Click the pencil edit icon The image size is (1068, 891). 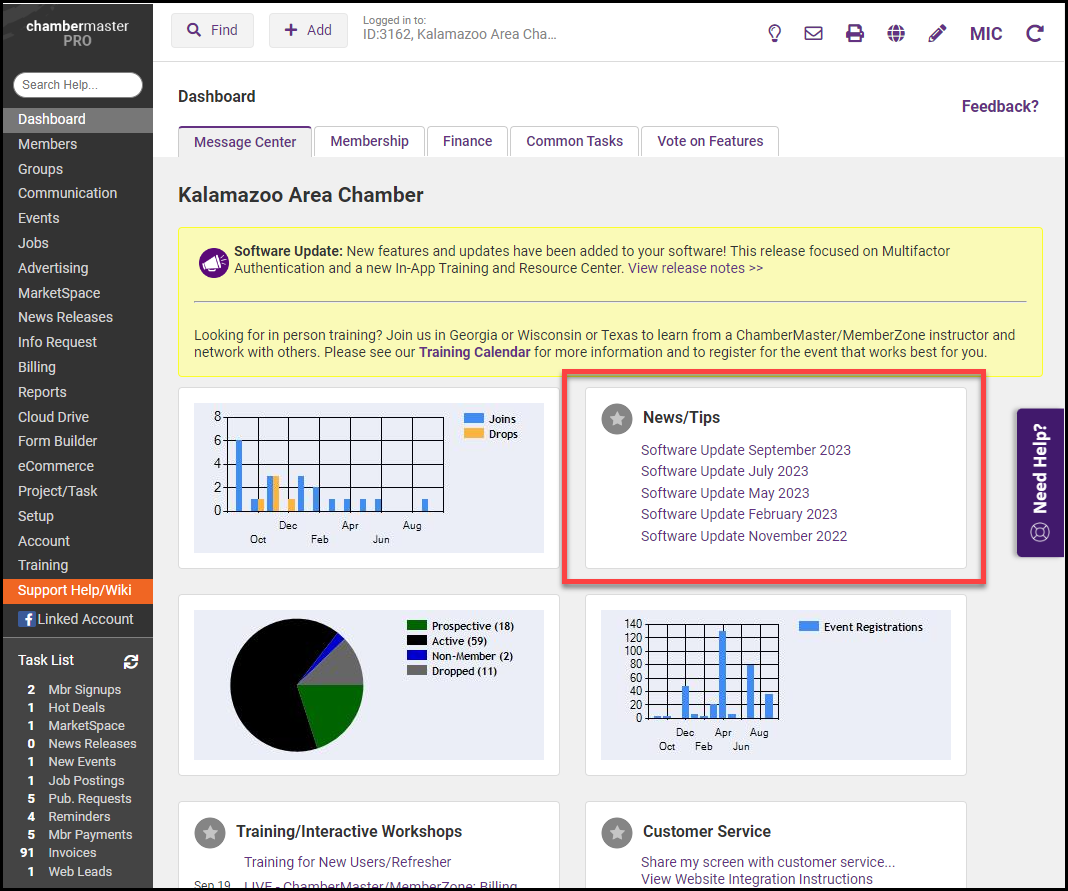[x=937, y=33]
